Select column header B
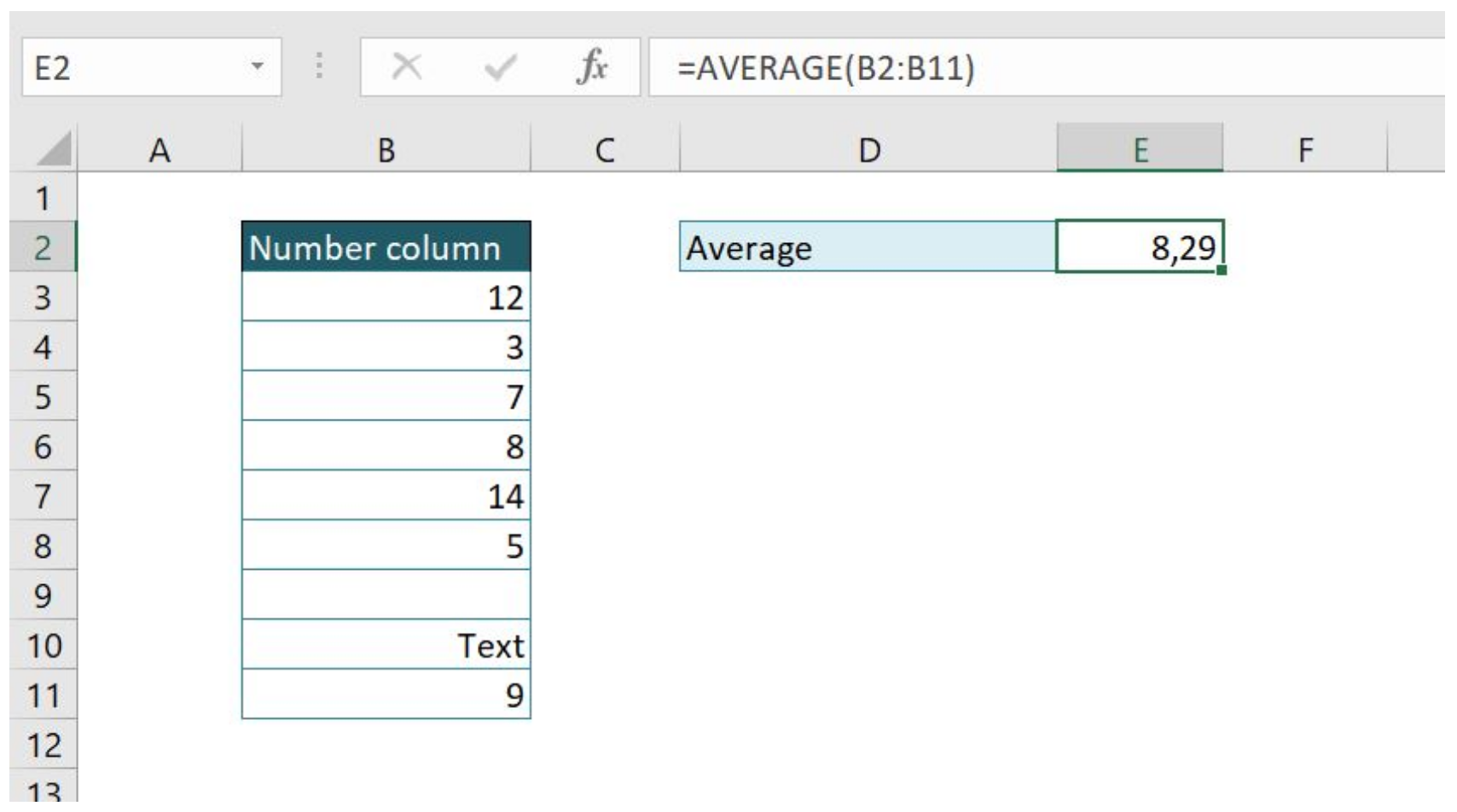 pos(388,149)
